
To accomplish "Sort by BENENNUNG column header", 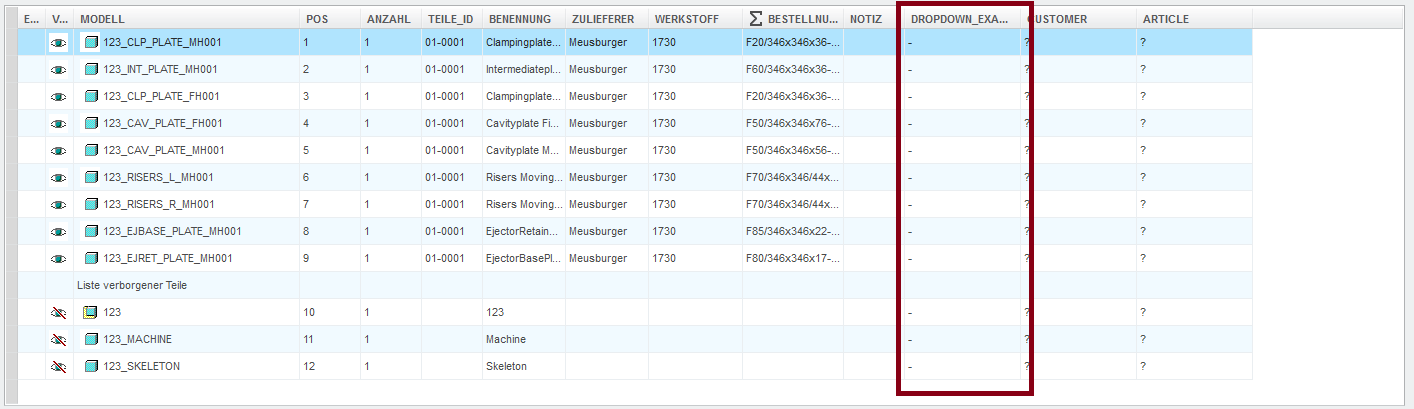I will (x=523, y=19).
